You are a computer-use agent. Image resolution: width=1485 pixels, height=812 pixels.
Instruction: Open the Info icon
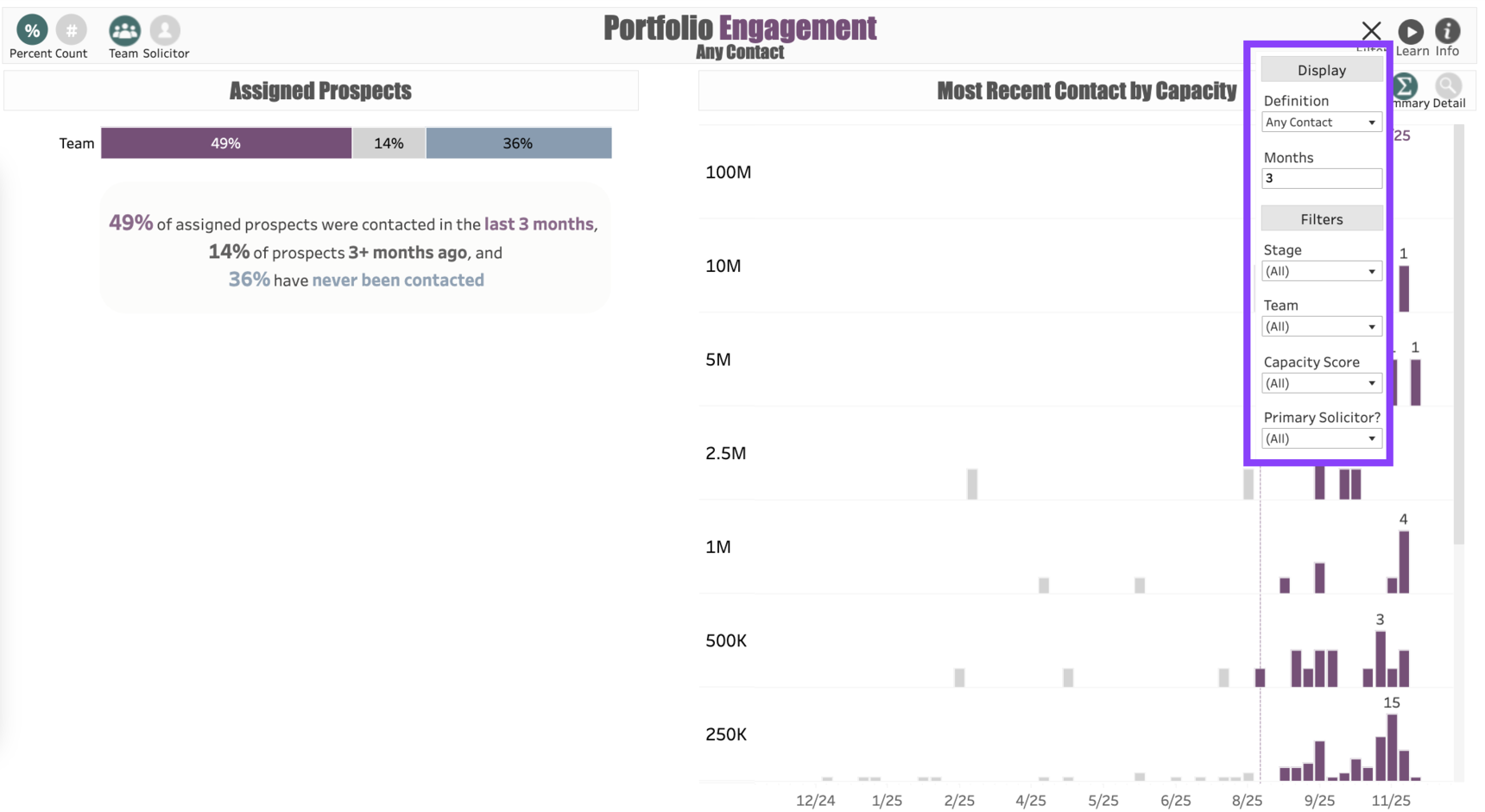click(x=1448, y=32)
